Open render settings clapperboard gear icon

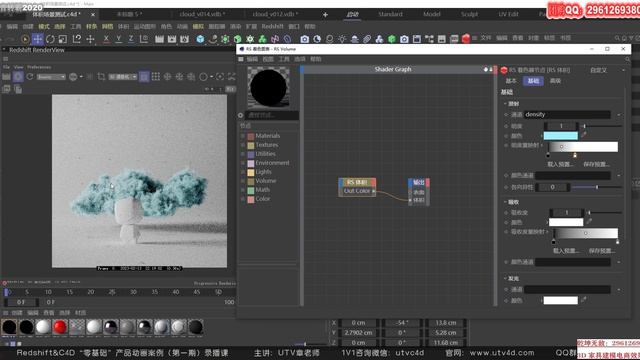click(184, 39)
